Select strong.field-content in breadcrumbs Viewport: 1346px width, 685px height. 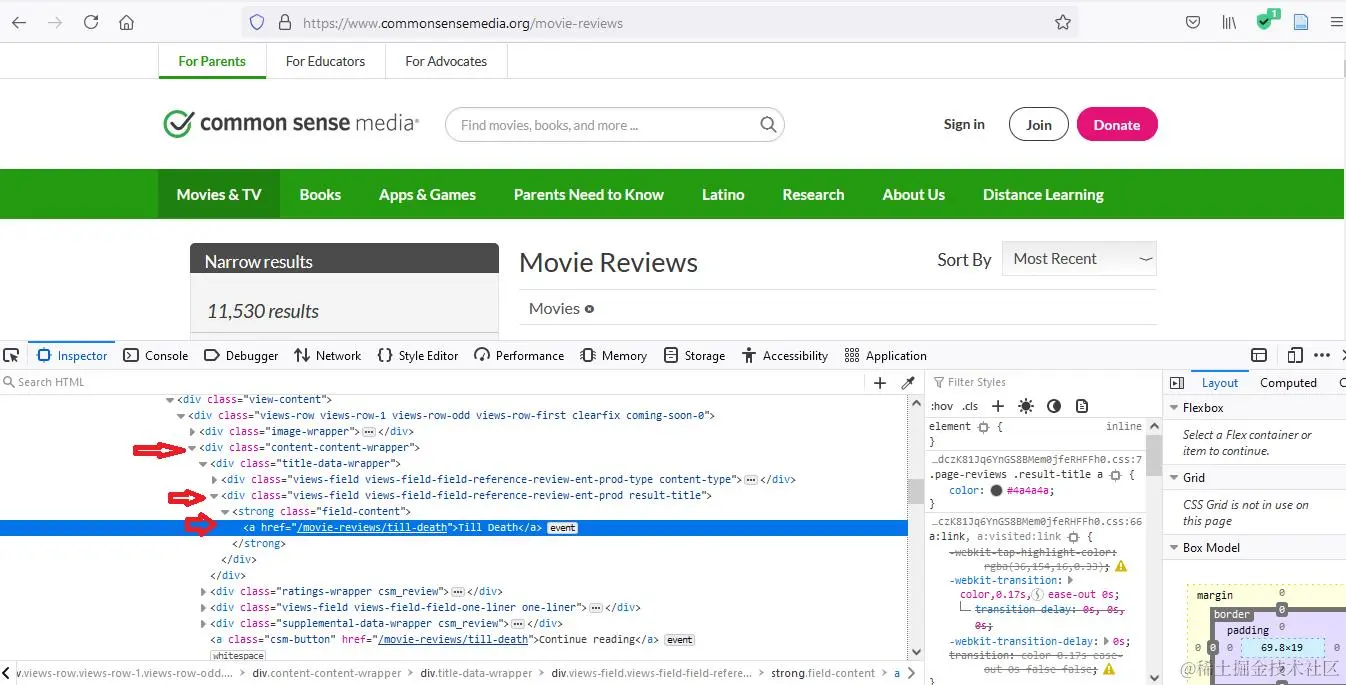point(822,673)
